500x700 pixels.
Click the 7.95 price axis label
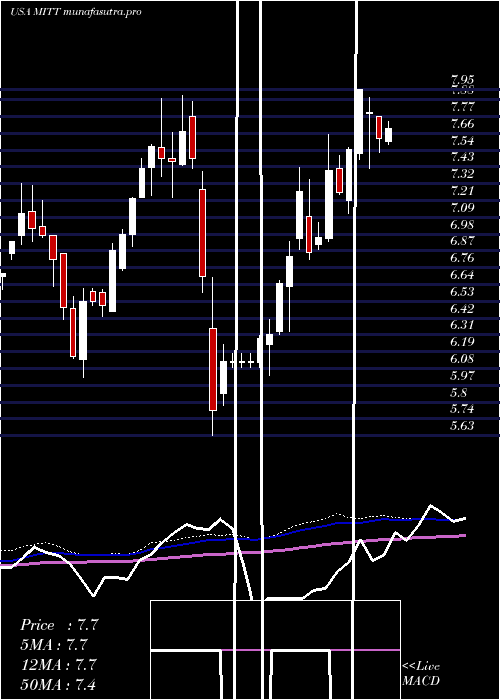point(462,80)
